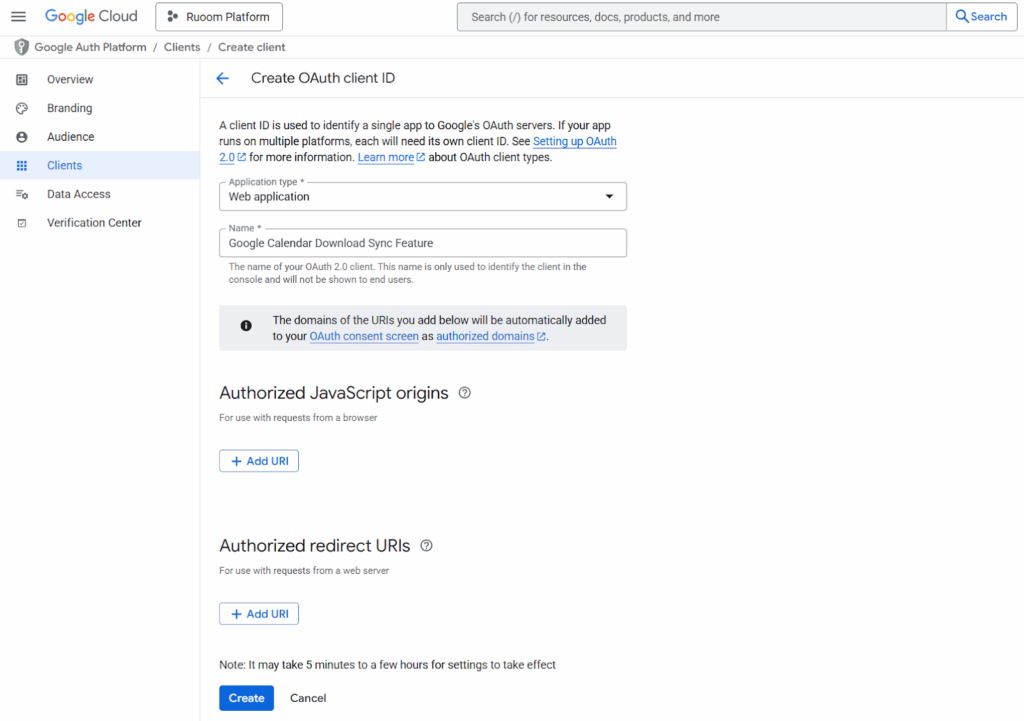This screenshot has height=721, width=1024.
Task: Click the Google Cloud logo
Action: coord(91,17)
